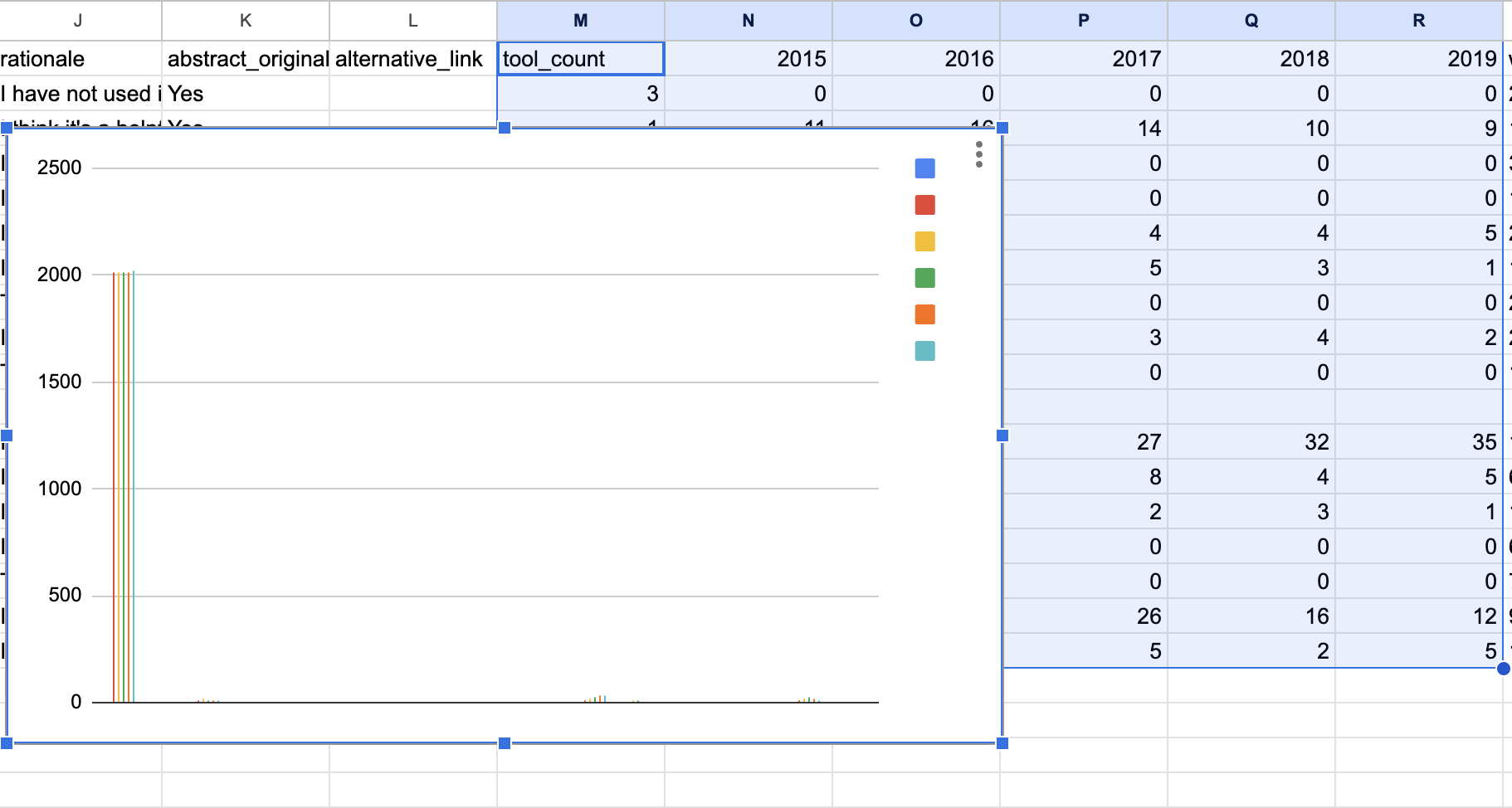This screenshot has width=1512, height=808.
Task: Select the green legend swatch in chart
Action: coord(924,278)
